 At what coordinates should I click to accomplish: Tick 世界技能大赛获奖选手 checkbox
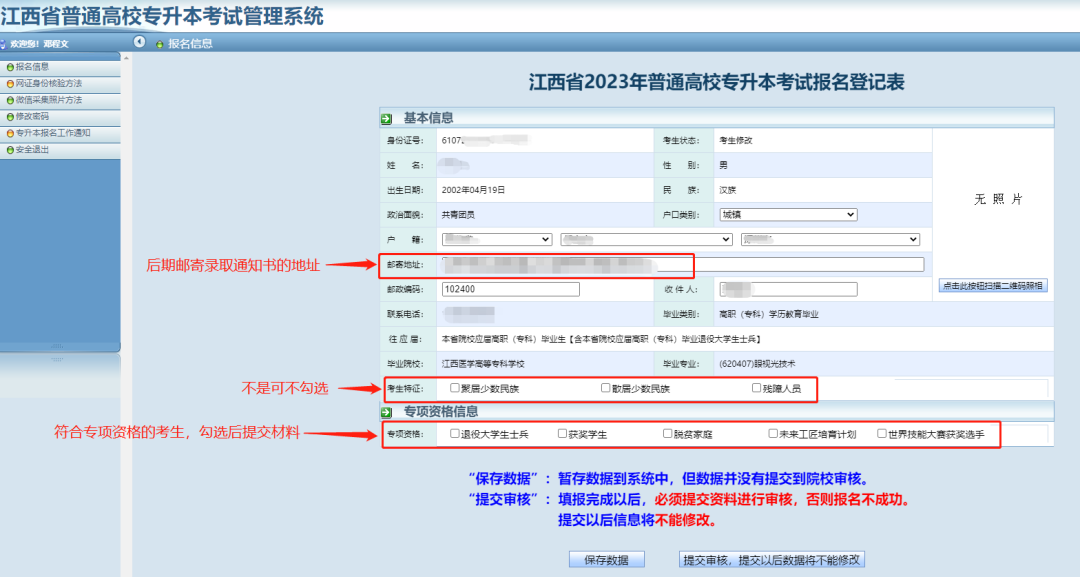(x=882, y=434)
